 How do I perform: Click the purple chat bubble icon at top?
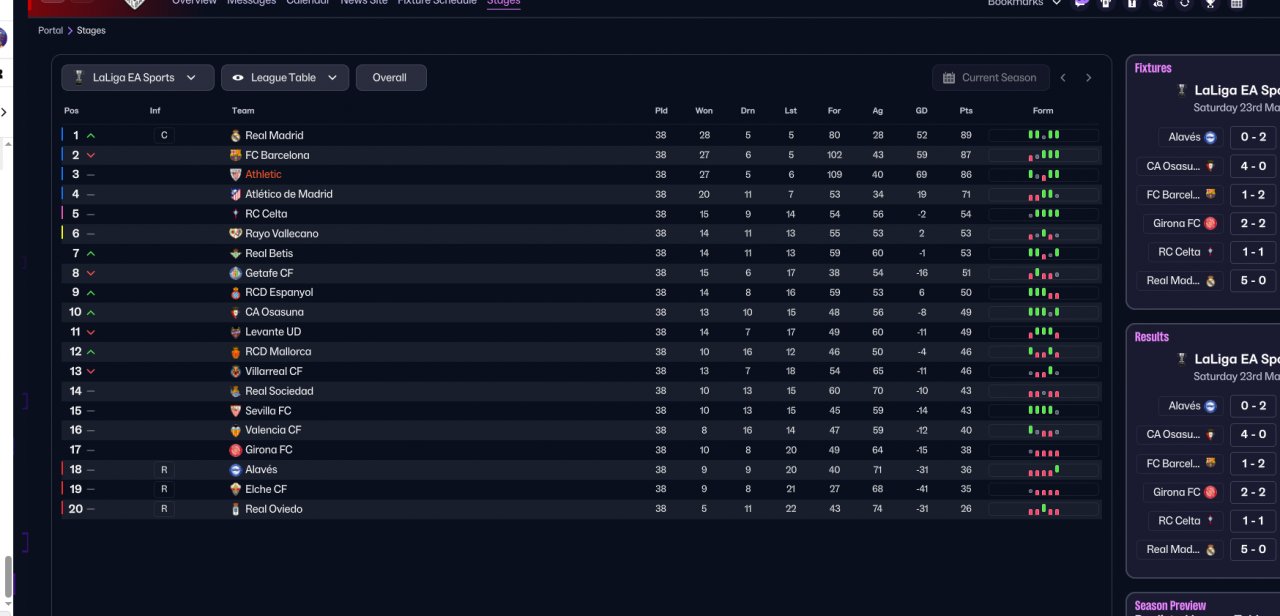[x=1081, y=4]
